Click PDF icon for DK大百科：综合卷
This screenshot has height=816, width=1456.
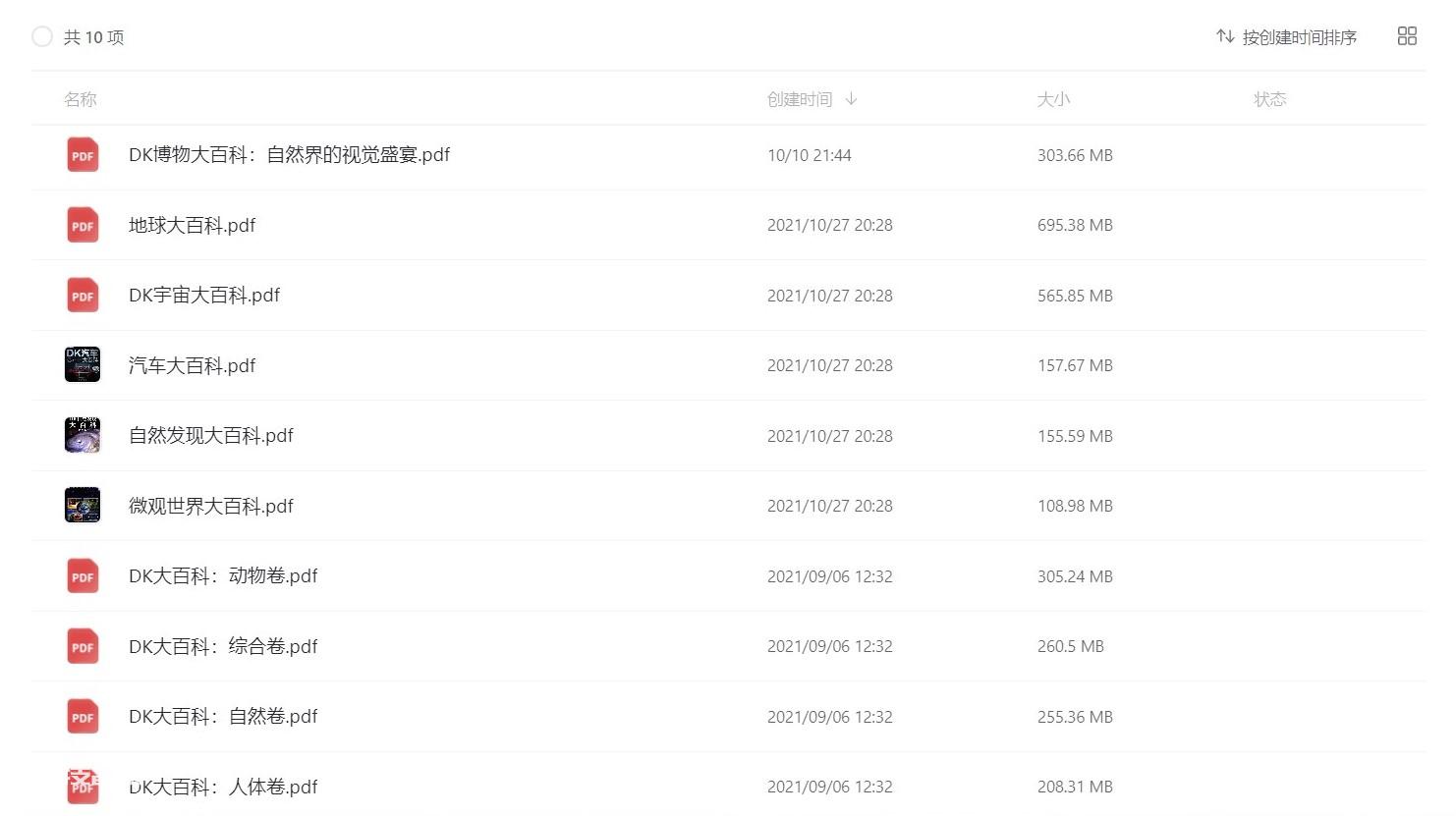[x=83, y=646]
